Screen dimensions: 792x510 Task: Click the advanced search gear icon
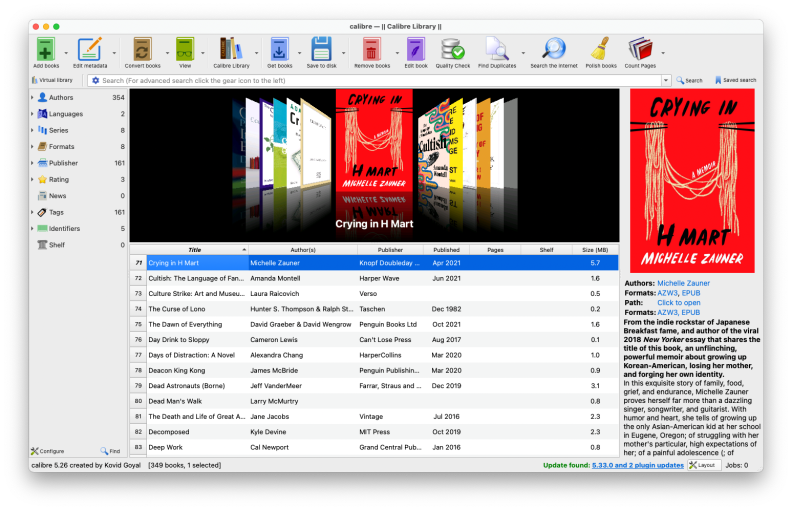95,80
